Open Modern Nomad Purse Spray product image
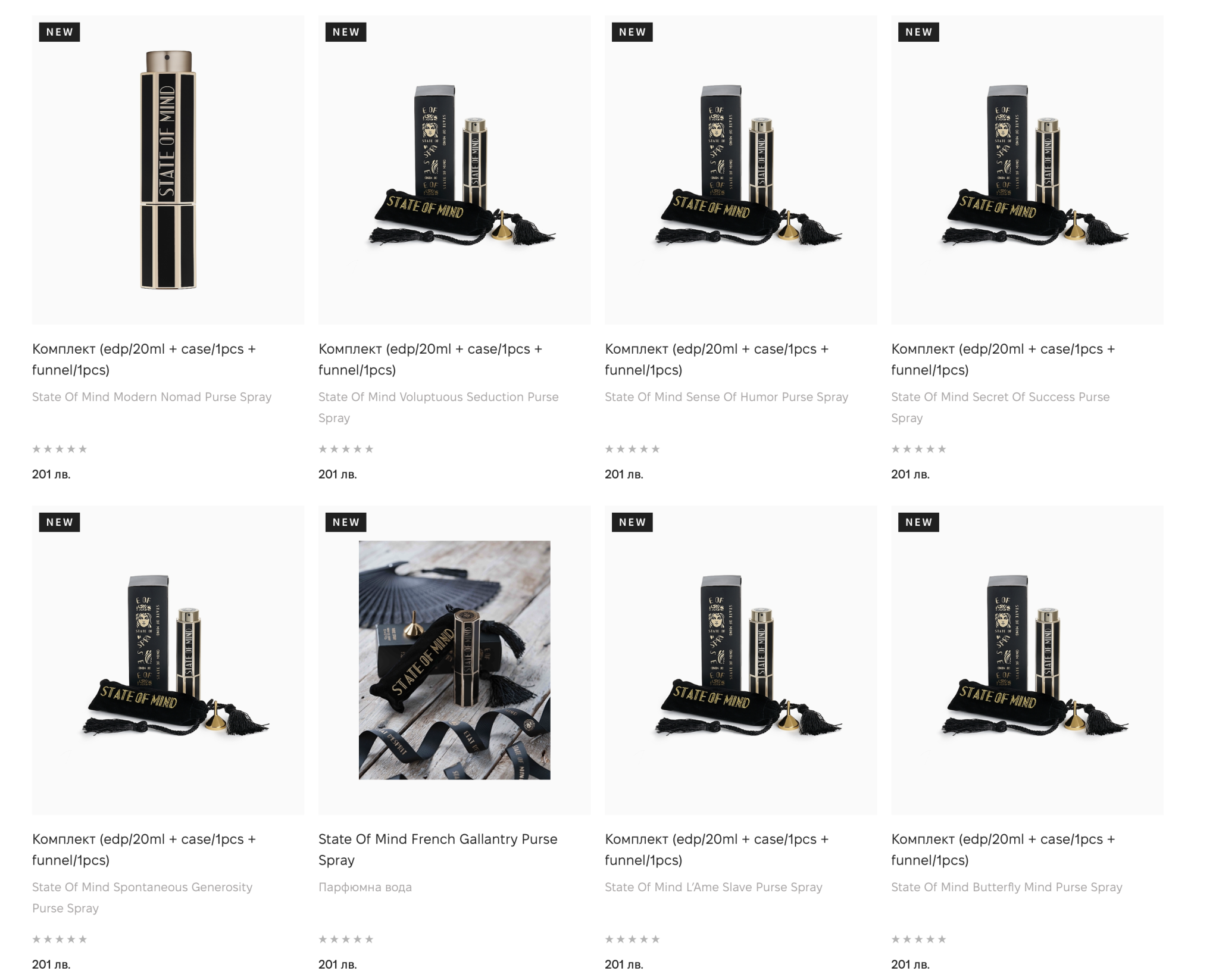This screenshot has width=1219, height=980. [168, 170]
